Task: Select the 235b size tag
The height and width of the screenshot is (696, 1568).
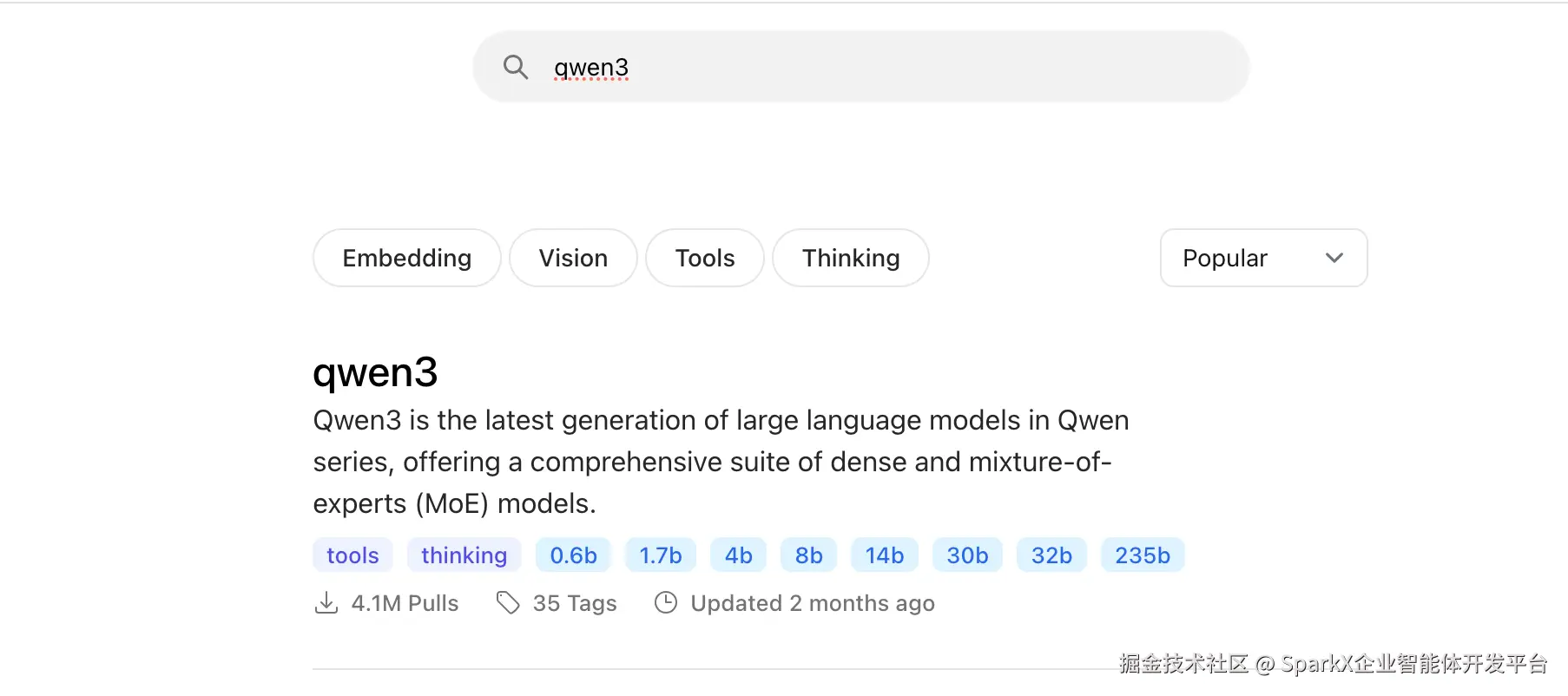Action: [x=1143, y=555]
